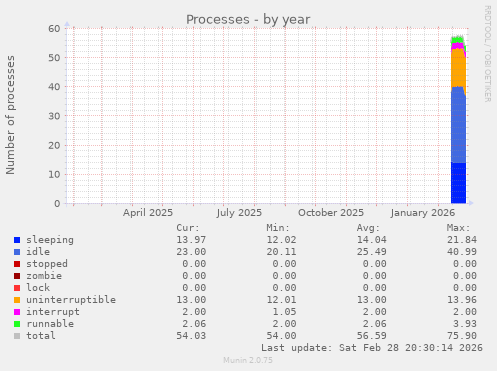Click idle average value 25.49
This screenshot has height=371, width=497.
pyautogui.click(x=371, y=252)
